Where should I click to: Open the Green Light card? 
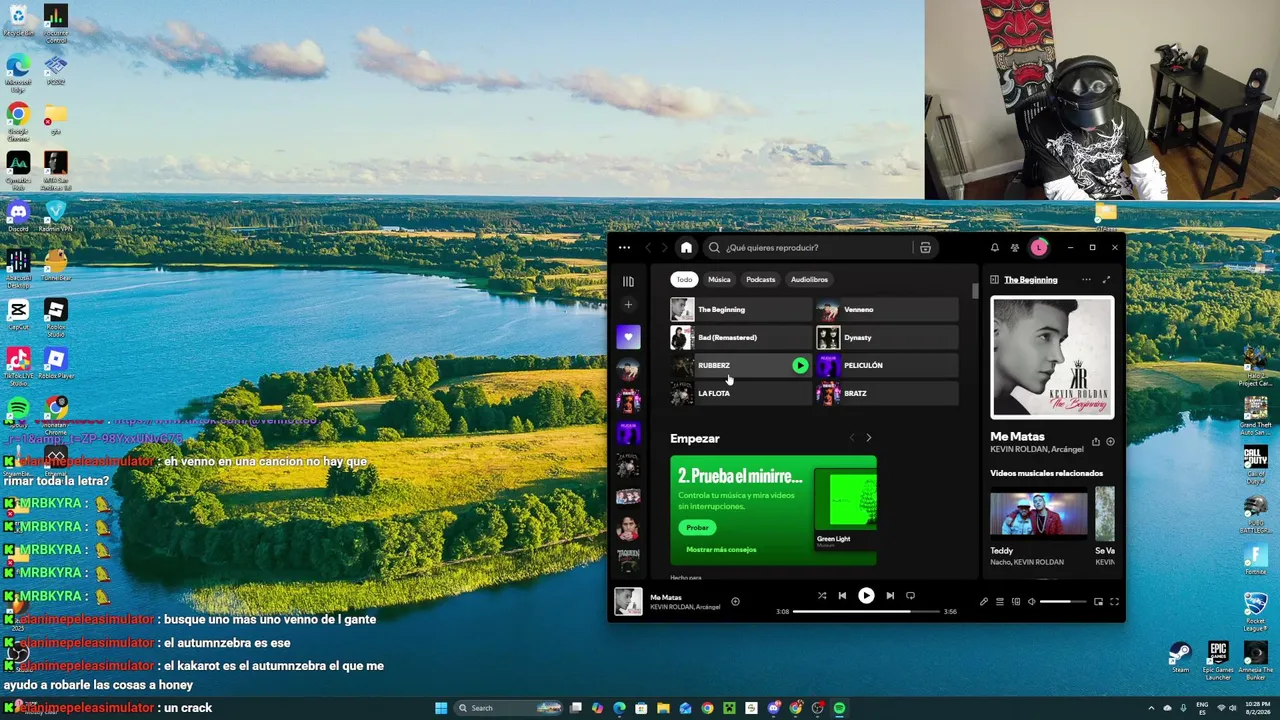point(846,509)
